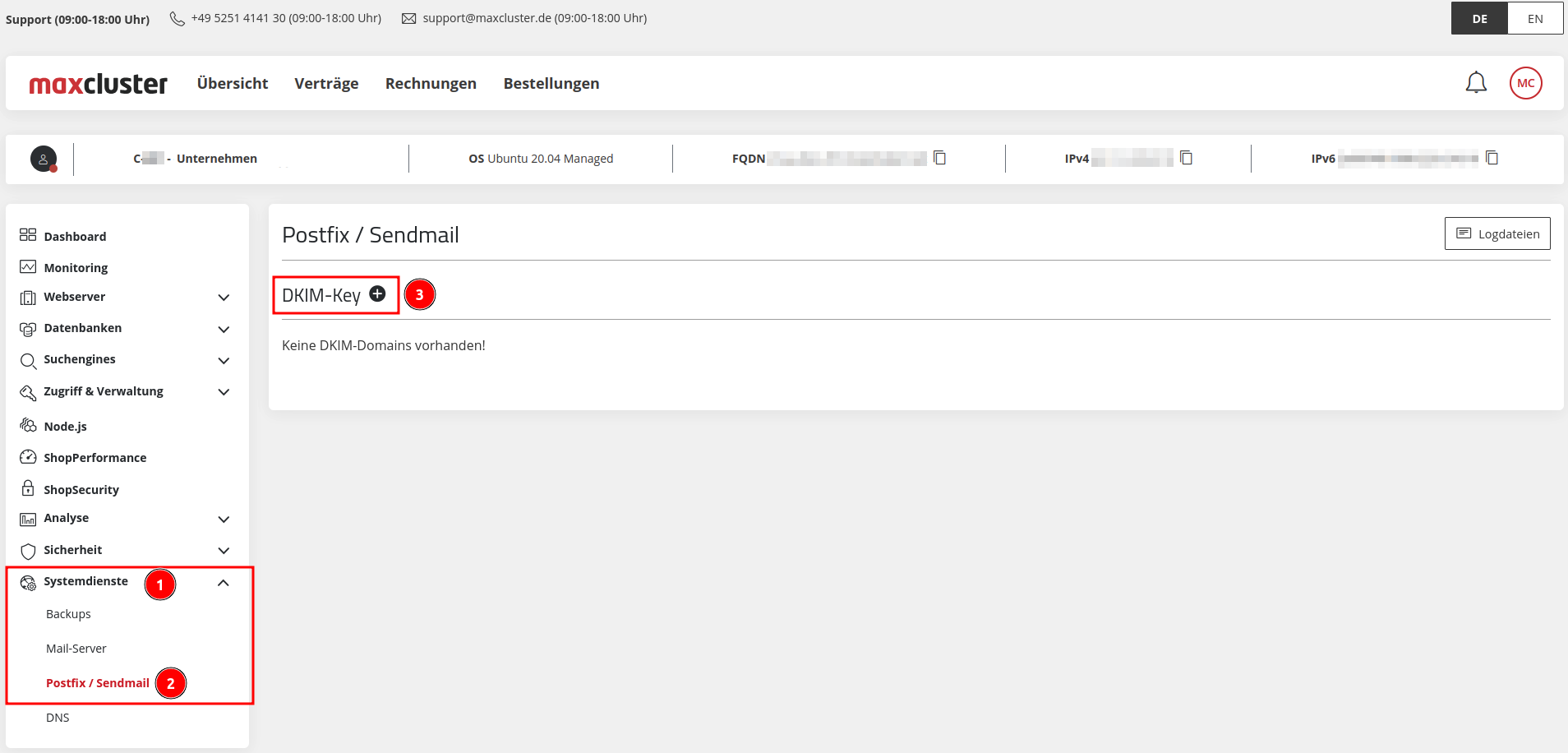Copy the FQDN to clipboard
Screen dimensions: 1568x753
coord(940,158)
